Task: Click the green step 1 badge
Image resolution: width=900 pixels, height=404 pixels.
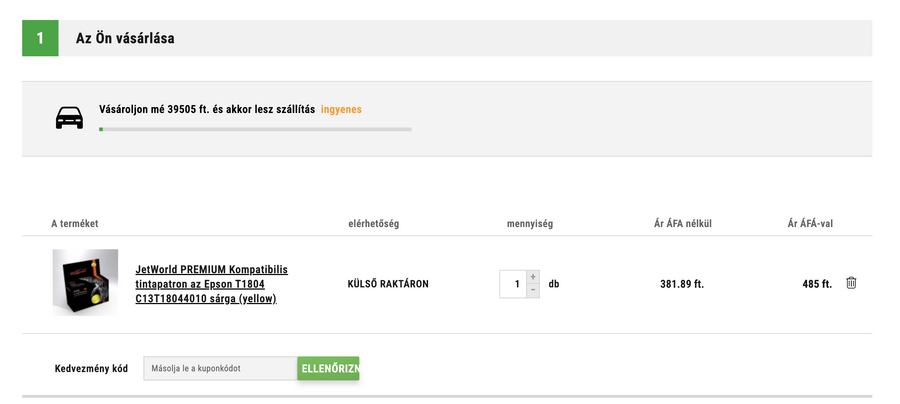Action: point(40,38)
